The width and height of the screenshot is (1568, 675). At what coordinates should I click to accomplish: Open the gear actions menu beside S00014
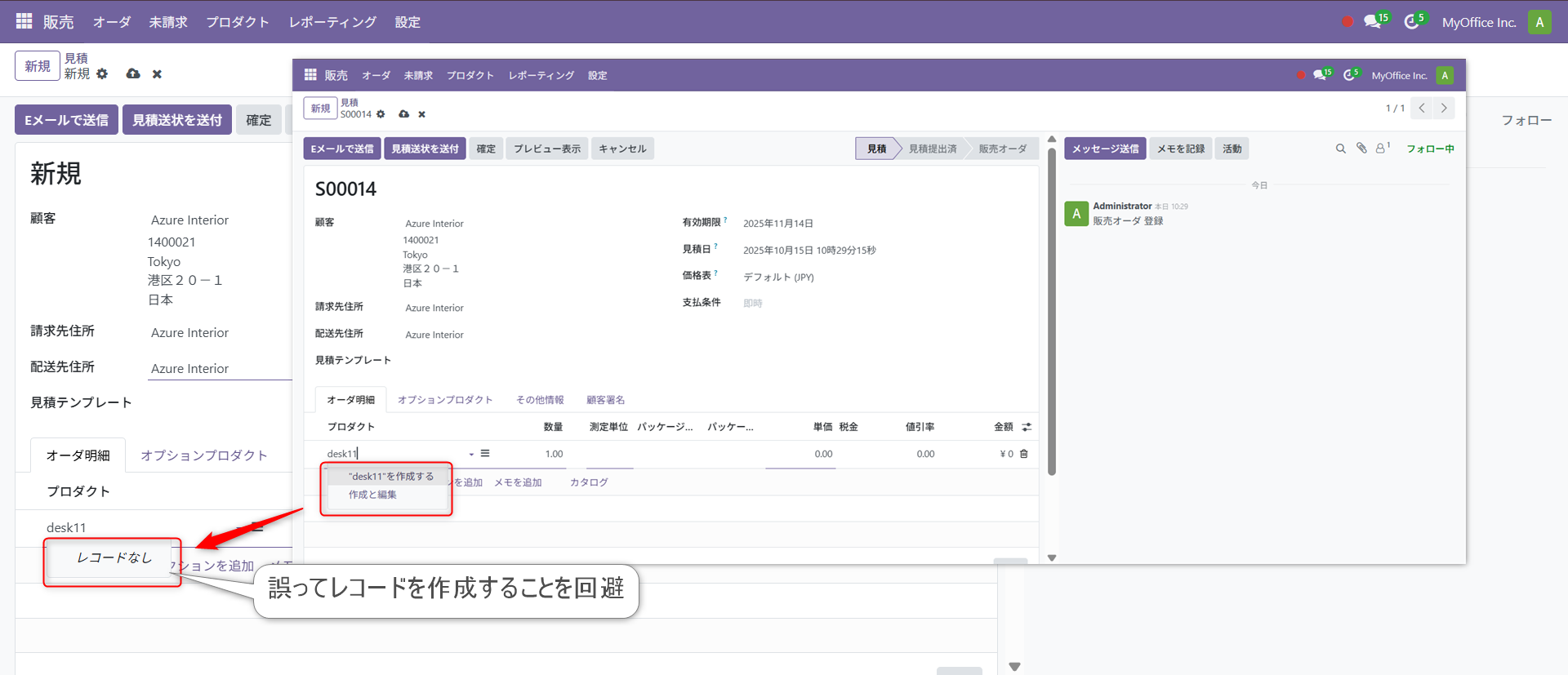[x=381, y=114]
